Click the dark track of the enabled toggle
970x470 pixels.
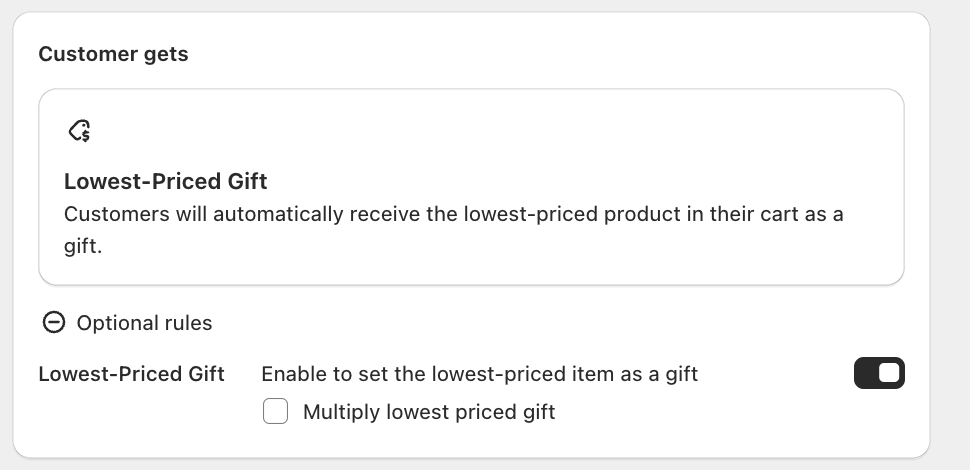(x=865, y=373)
